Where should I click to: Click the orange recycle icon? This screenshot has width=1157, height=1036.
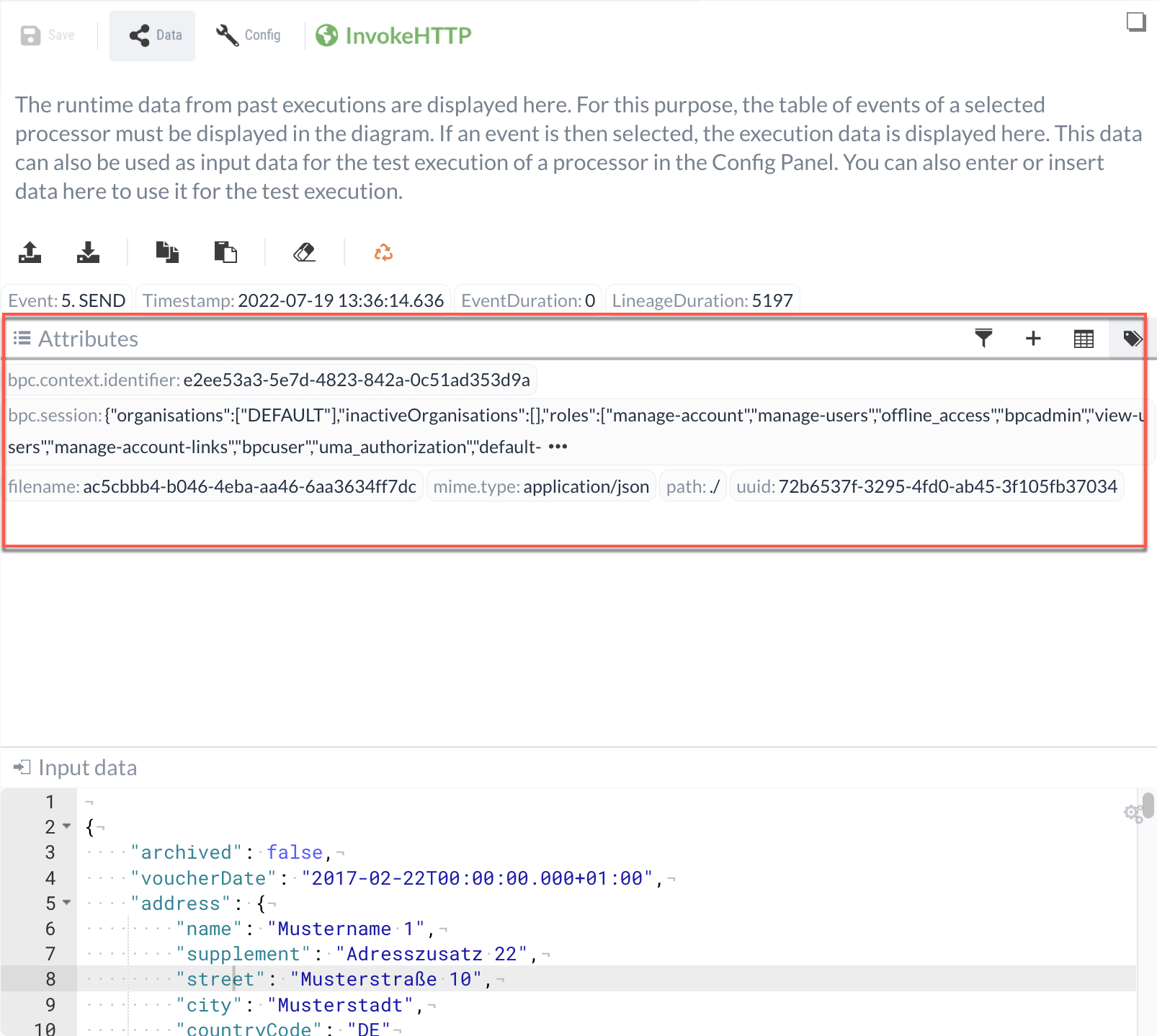pos(383,253)
